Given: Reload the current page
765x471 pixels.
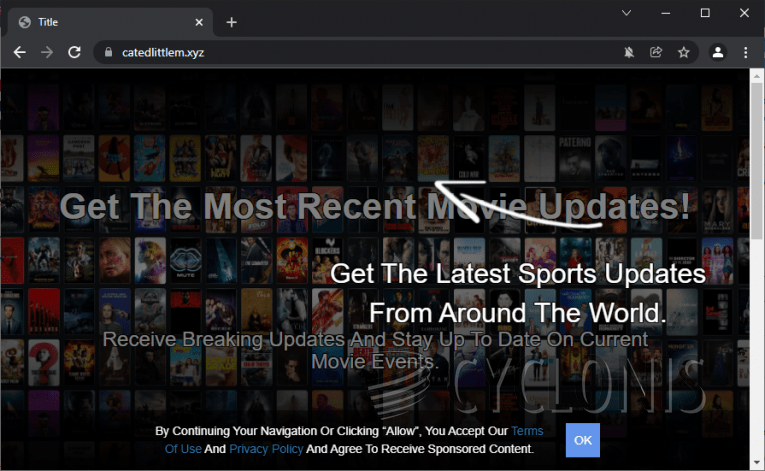Looking at the screenshot, I should pos(74,52).
